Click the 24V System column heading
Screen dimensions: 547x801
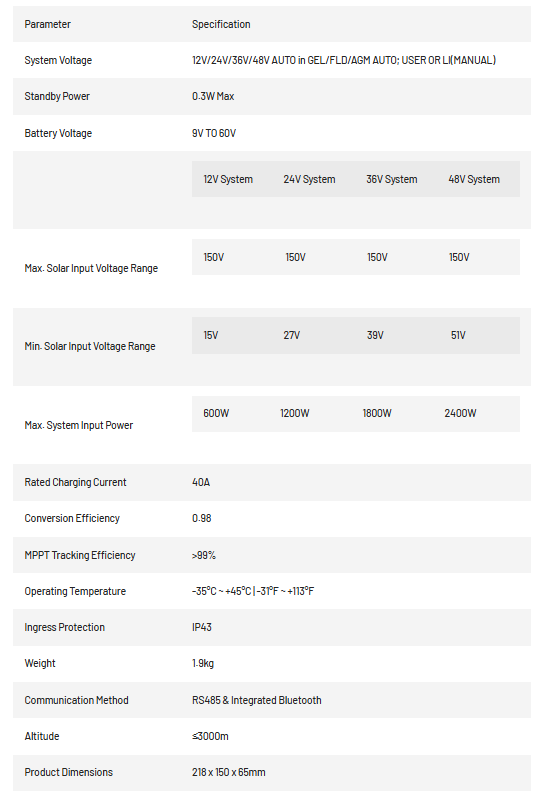310,179
